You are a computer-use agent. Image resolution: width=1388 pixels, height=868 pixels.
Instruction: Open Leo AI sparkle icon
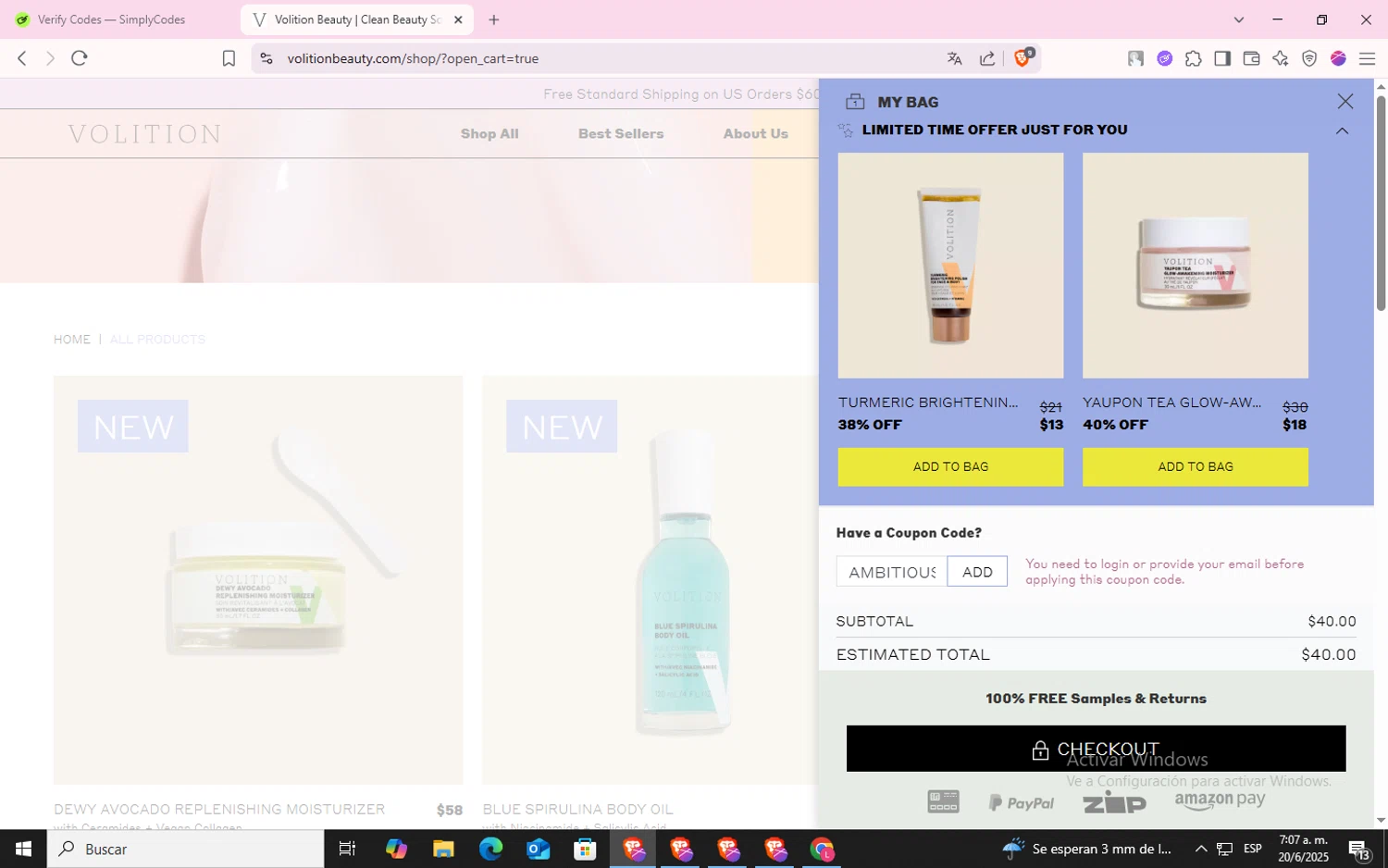click(x=1281, y=58)
